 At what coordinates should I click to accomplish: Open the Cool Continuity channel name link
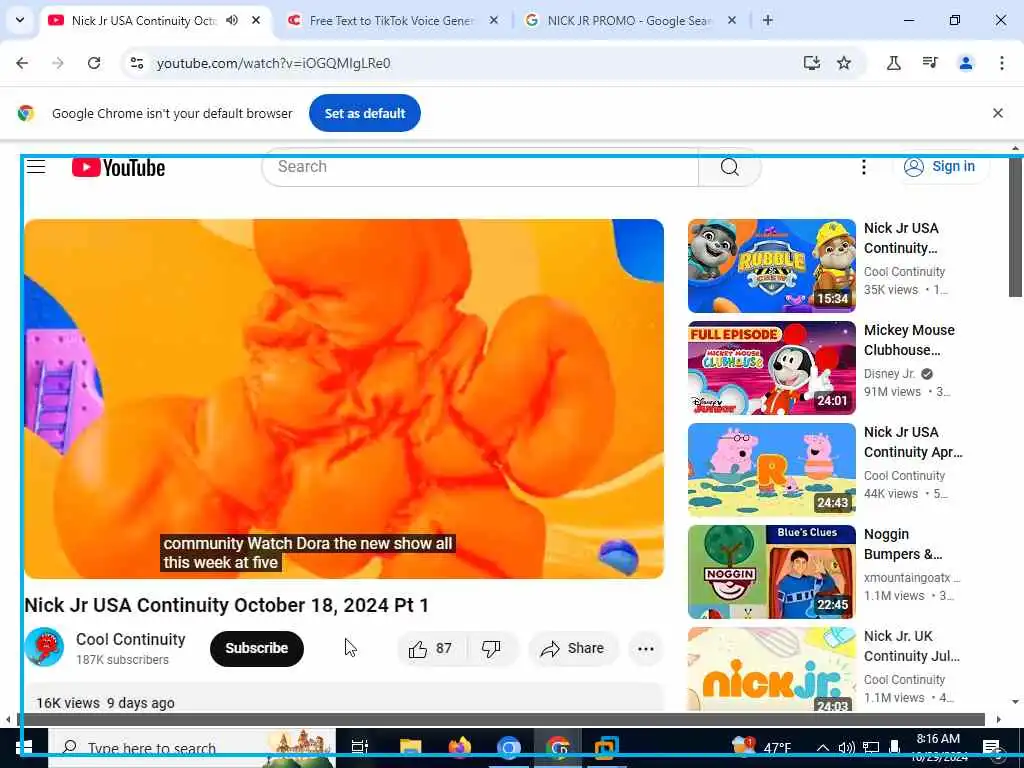131,639
